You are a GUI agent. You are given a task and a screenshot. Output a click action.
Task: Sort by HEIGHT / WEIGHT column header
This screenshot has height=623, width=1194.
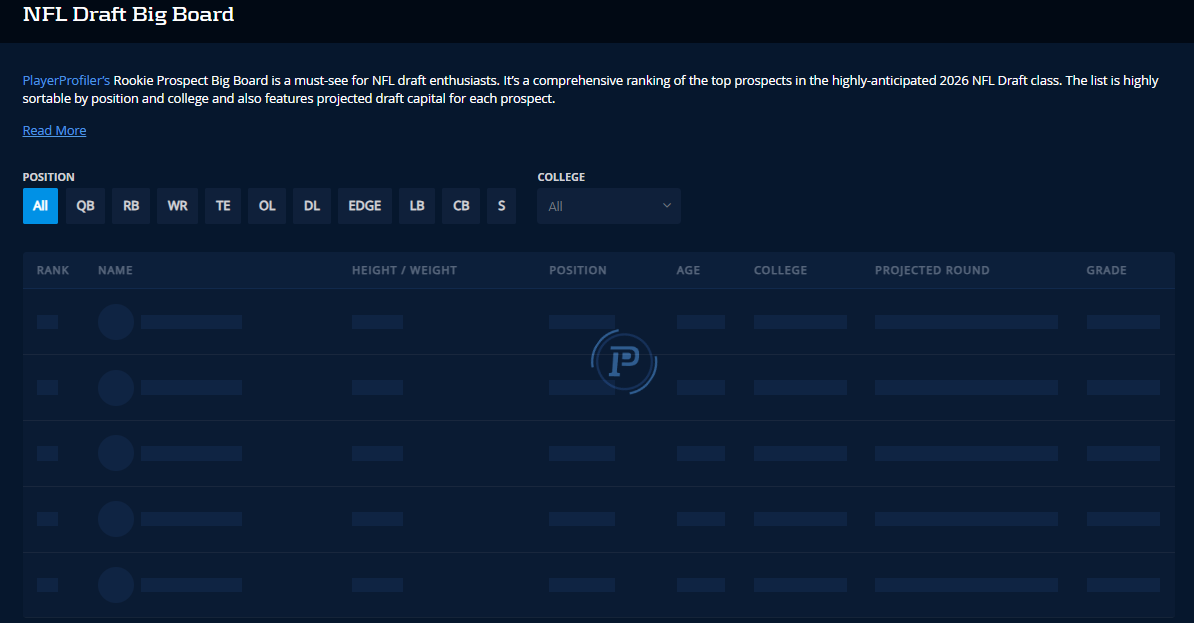[404, 270]
